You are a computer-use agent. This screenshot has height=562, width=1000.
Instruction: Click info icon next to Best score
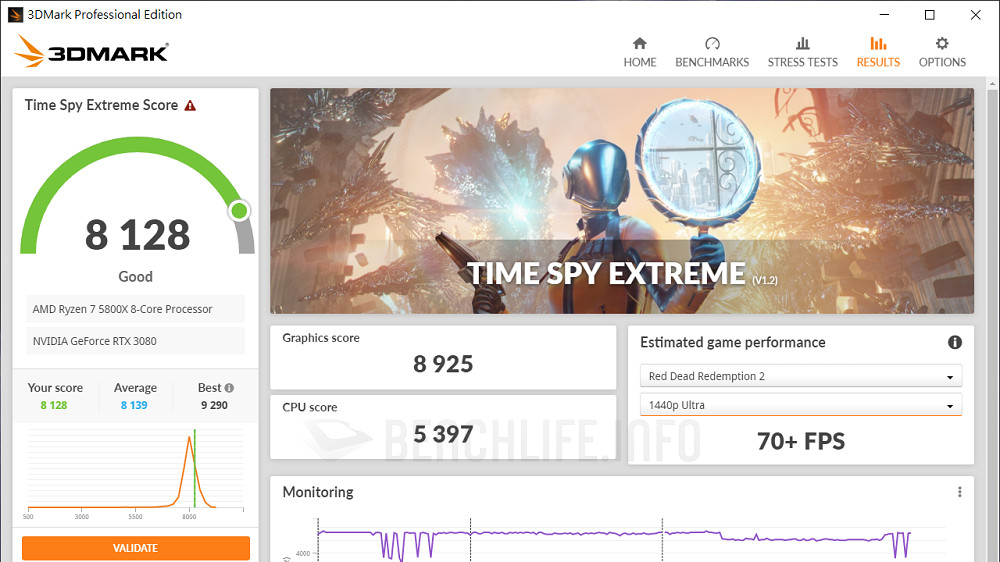(x=229, y=388)
